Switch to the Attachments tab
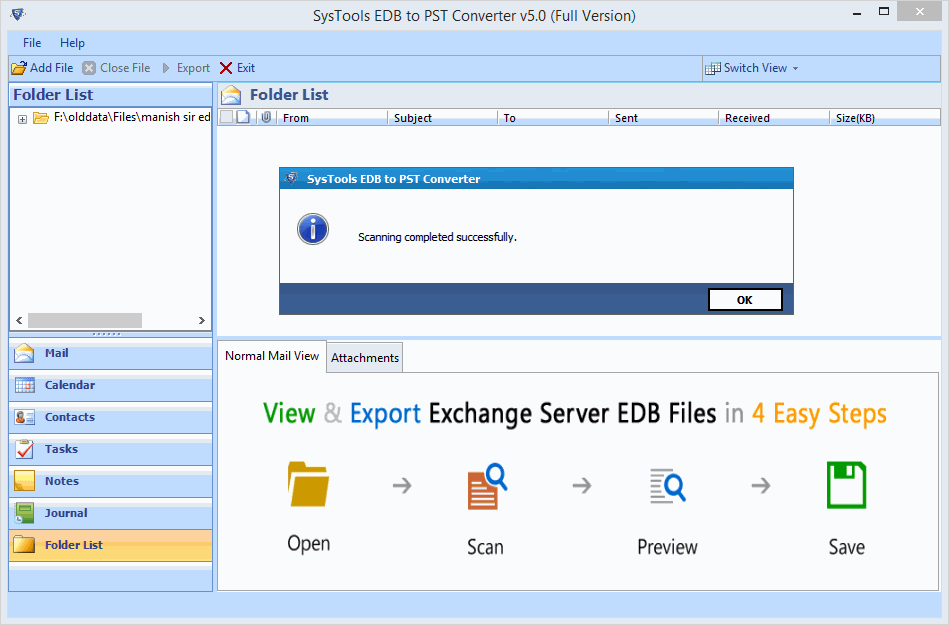 click(x=365, y=358)
